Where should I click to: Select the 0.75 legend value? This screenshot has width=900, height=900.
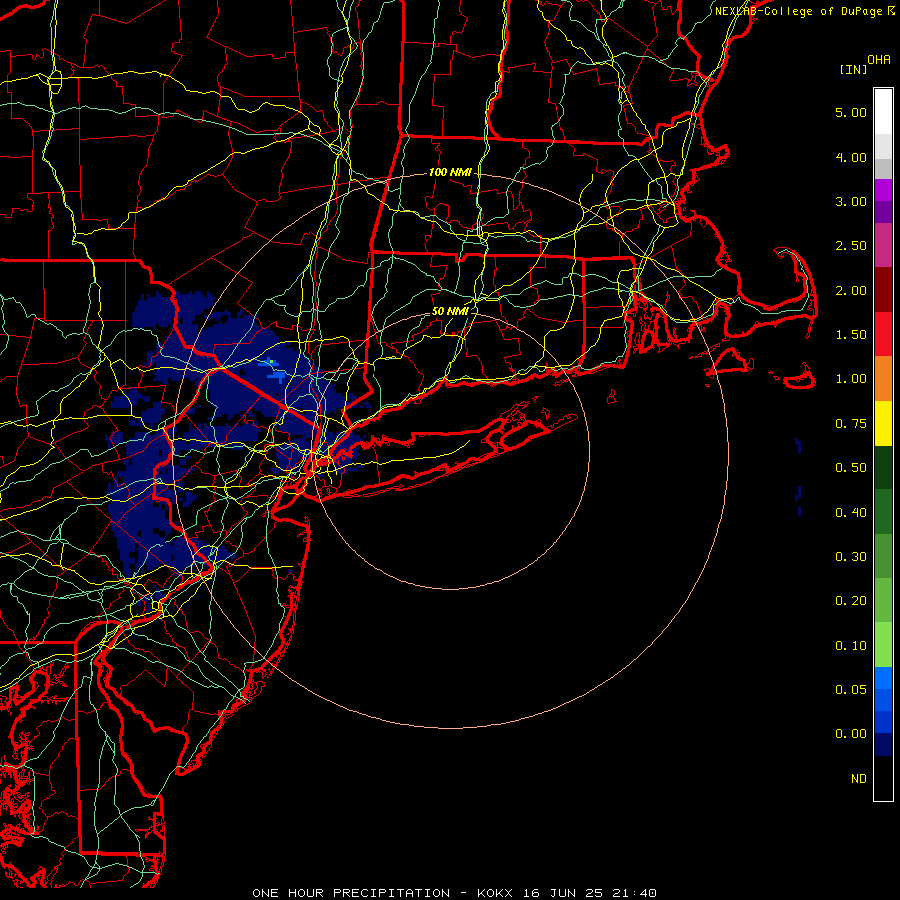[851, 424]
